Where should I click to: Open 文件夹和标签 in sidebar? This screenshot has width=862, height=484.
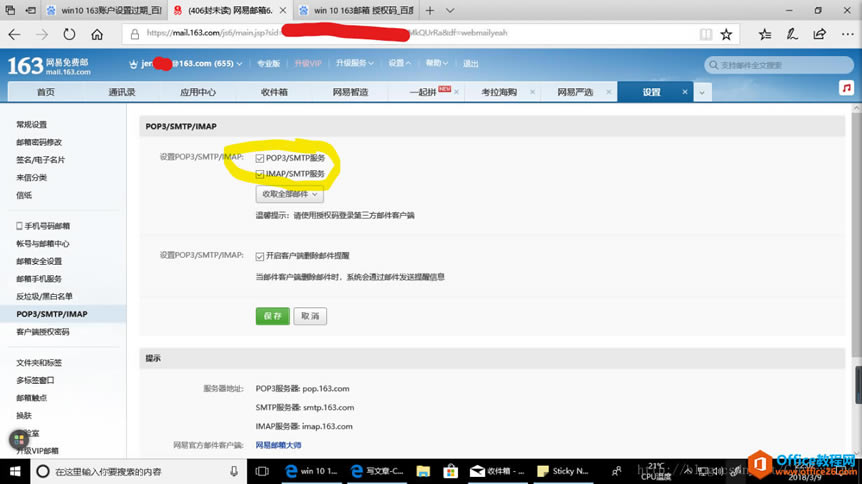(x=39, y=363)
